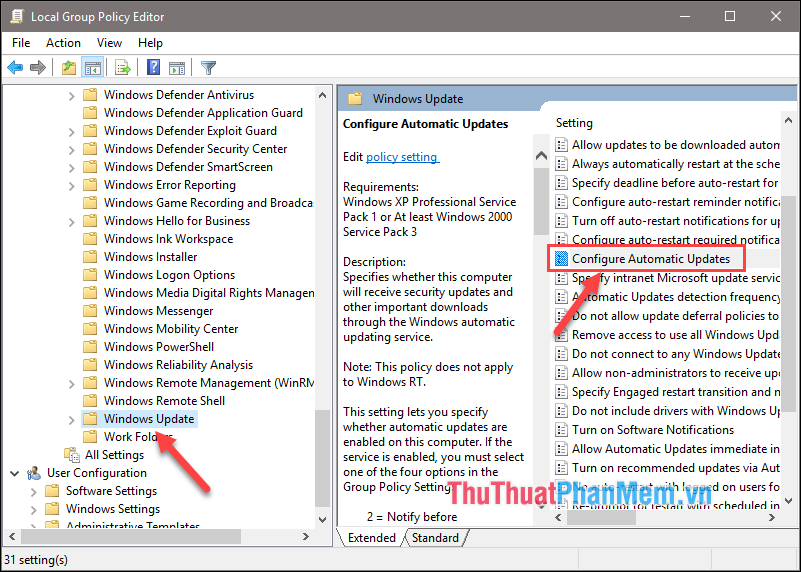
Task: Expand Windows Hello for Business node
Action: point(72,222)
